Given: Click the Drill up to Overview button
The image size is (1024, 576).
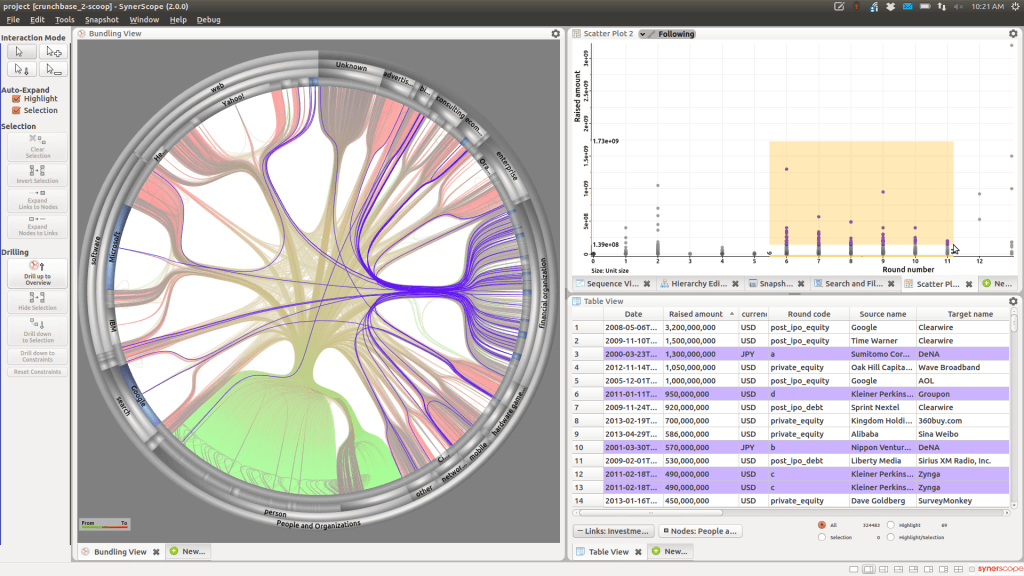Looking at the screenshot, I should 37,274.
